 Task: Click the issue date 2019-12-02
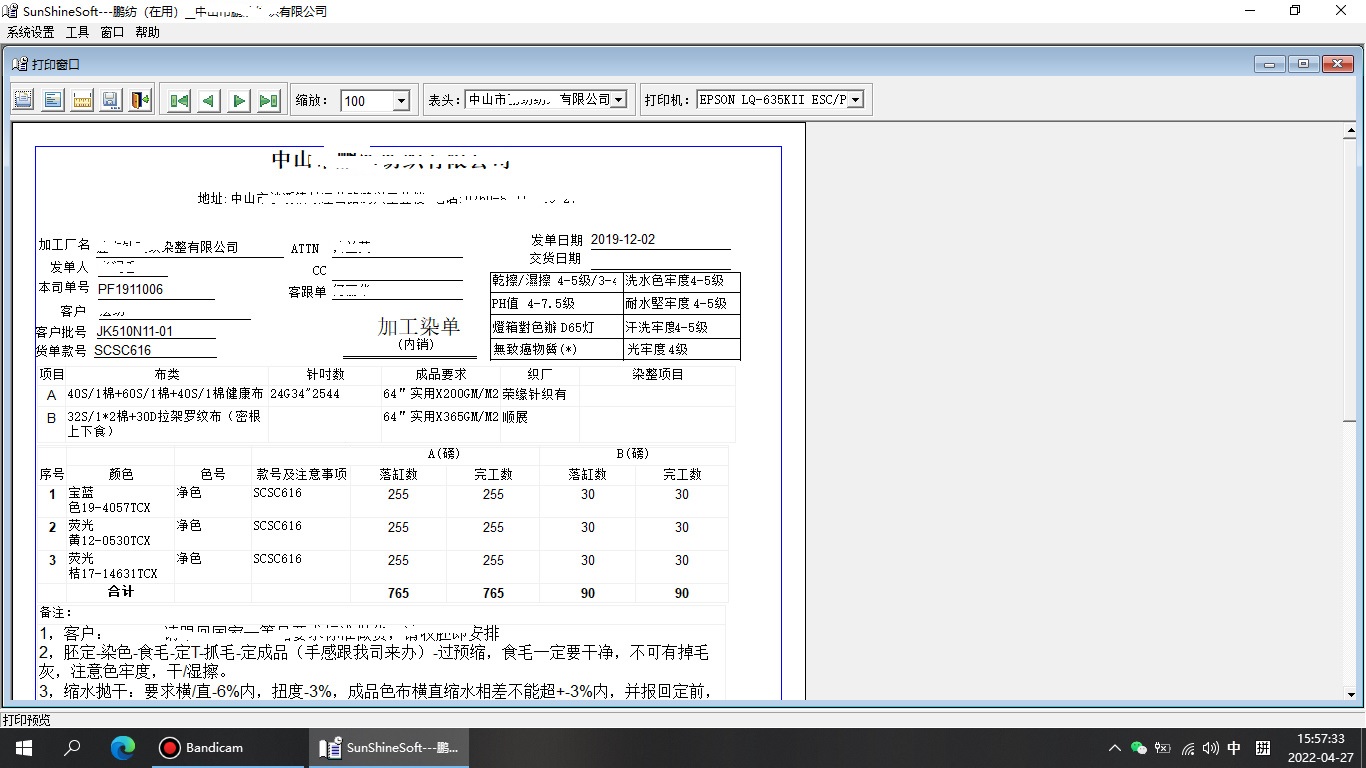click(x=623, y=240)
